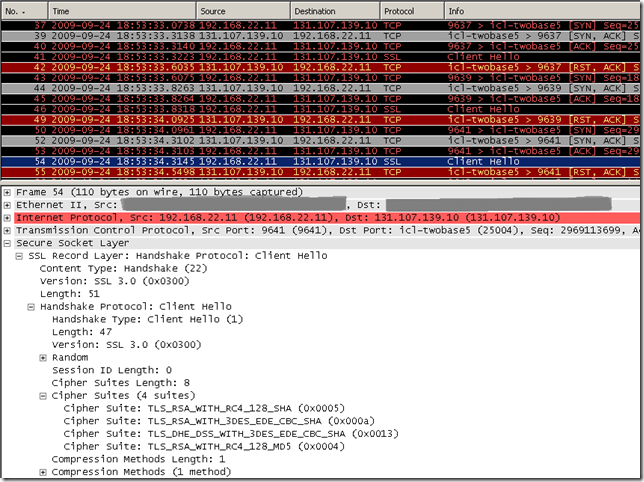Viewport: 644px width, 482px height.
Task: Collapse the Secure Socket Layer node
Action: [7, 243]
